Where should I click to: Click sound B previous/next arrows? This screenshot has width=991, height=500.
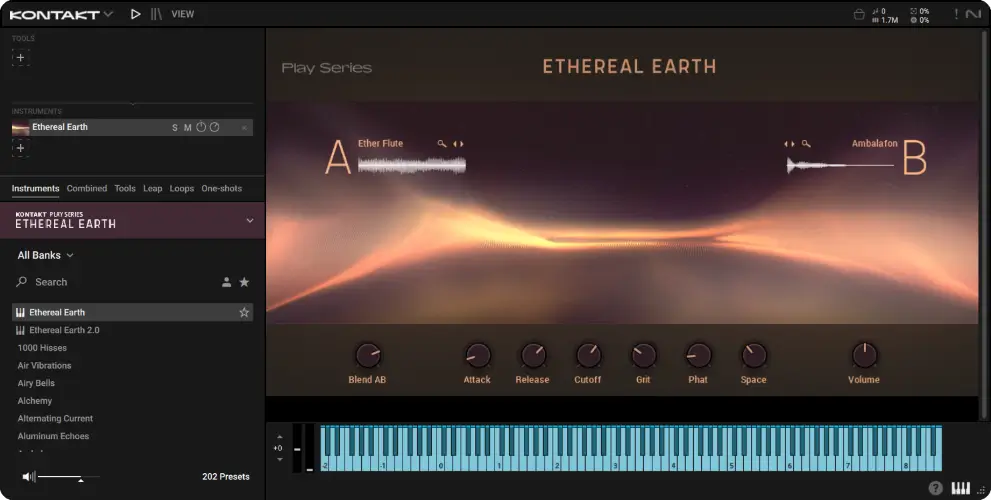[789, 144]
